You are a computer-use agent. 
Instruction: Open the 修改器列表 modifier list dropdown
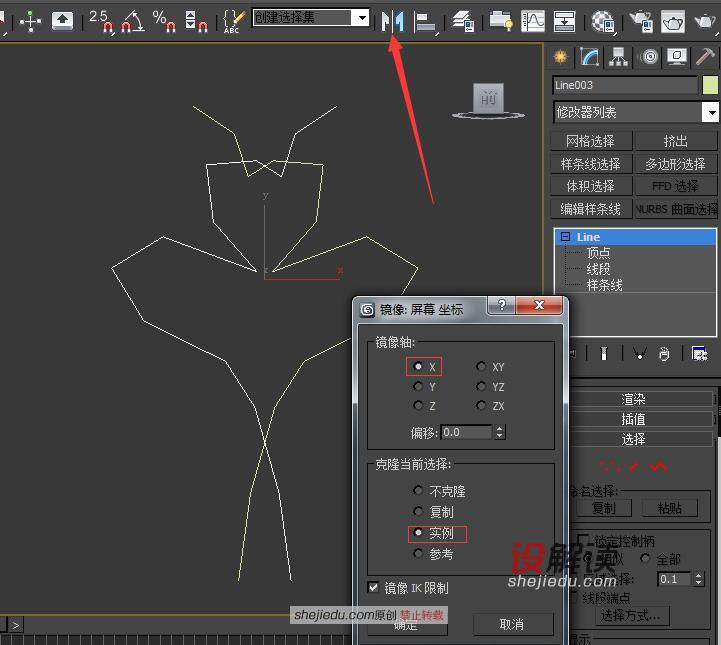(x=634, y=113)
